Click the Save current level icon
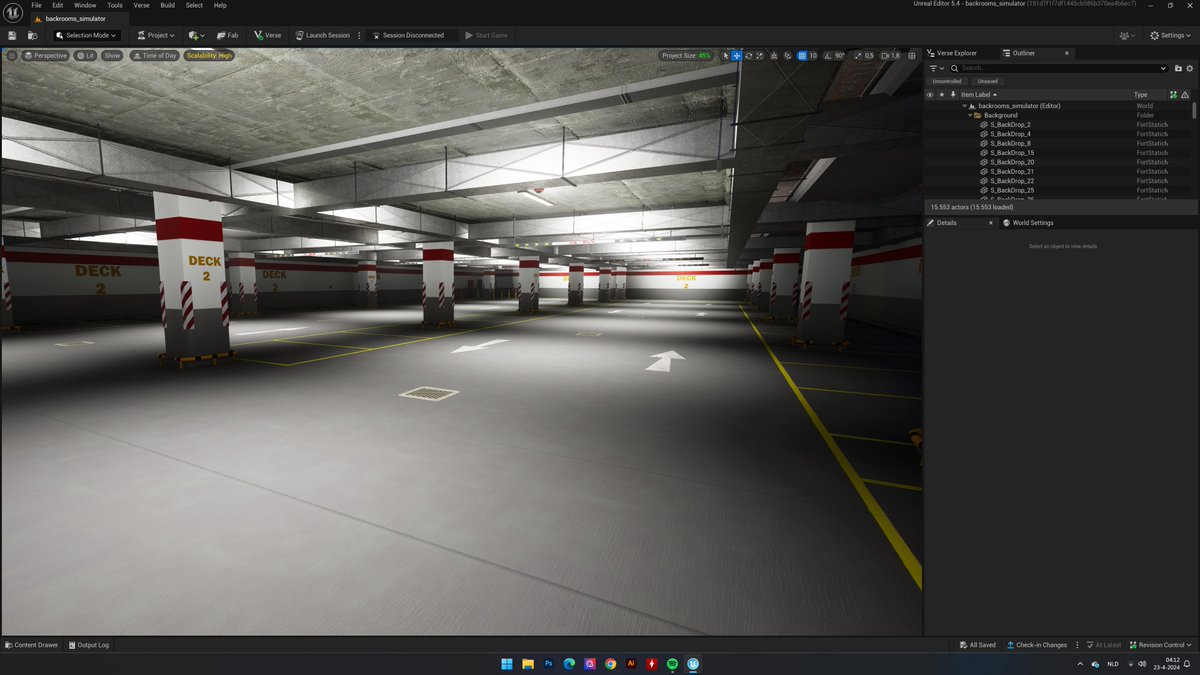The image size is (1200, 675). click(12, 35)
